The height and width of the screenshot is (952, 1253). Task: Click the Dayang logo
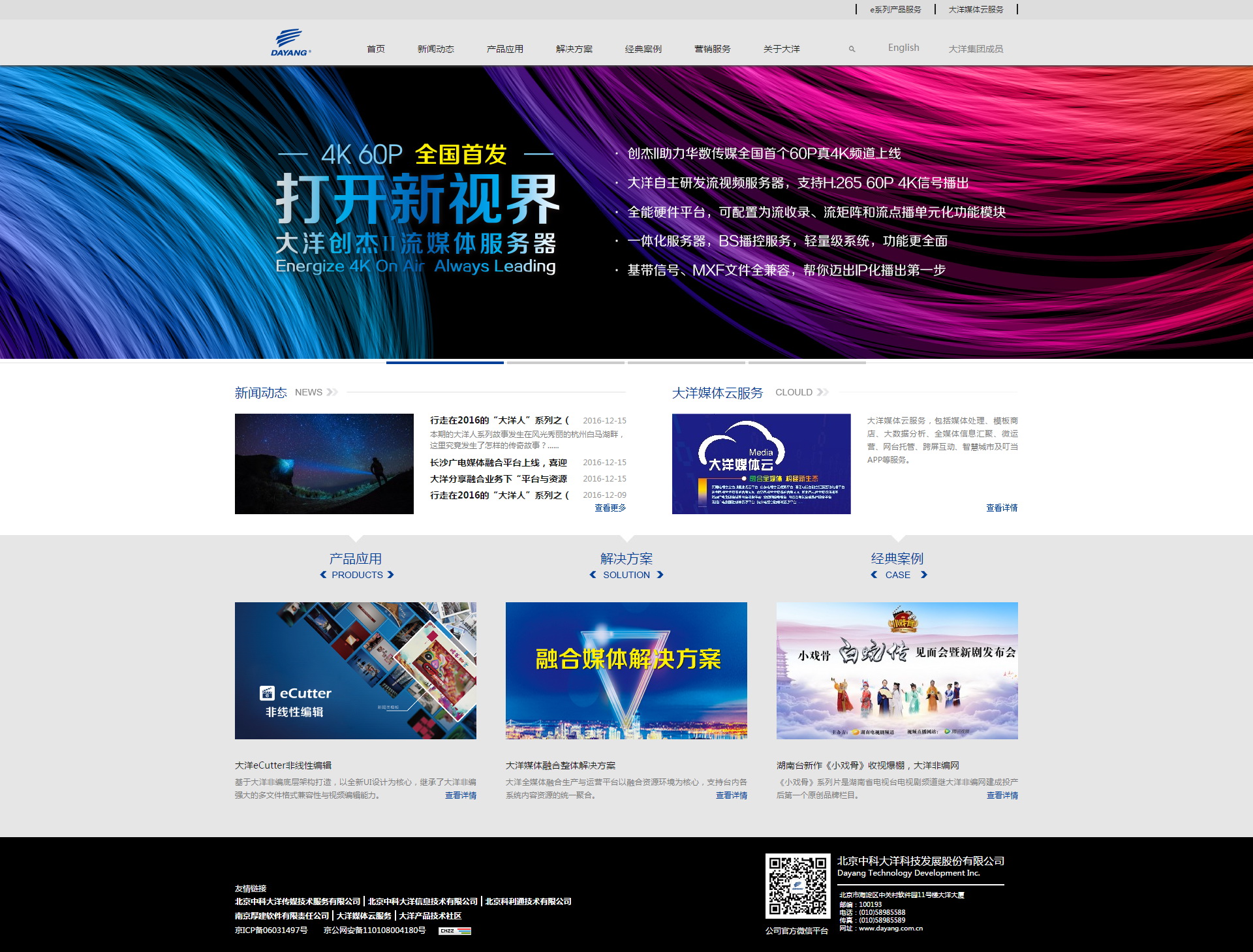point(291,42)
